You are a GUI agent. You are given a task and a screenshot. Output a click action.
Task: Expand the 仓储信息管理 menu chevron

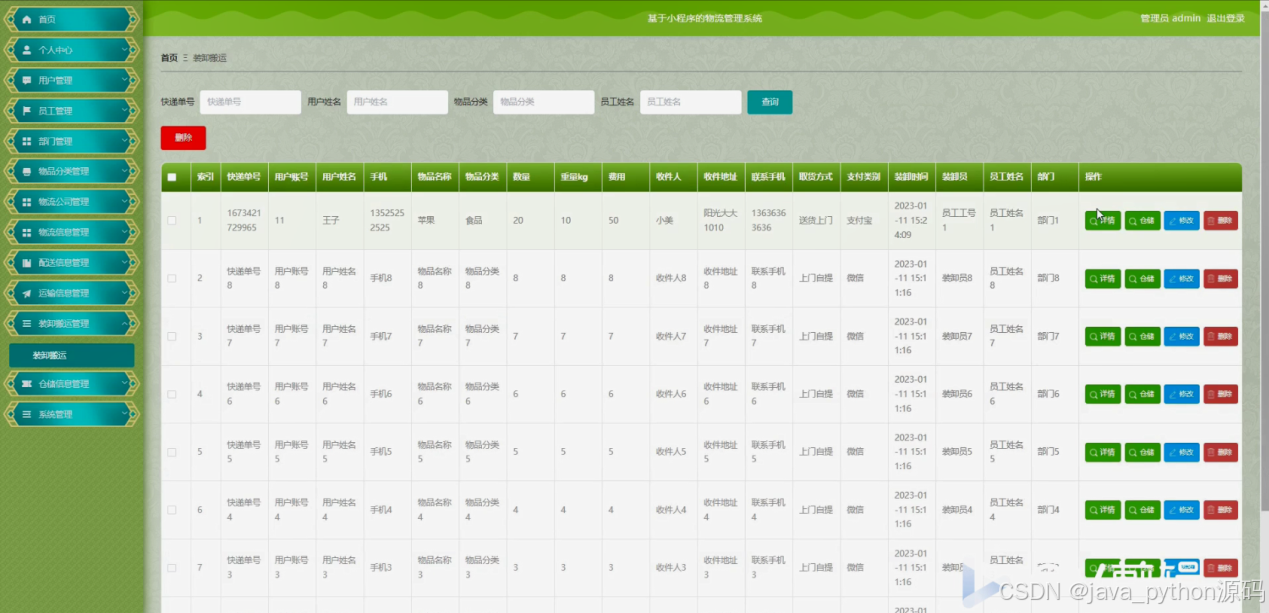[125, 384]
